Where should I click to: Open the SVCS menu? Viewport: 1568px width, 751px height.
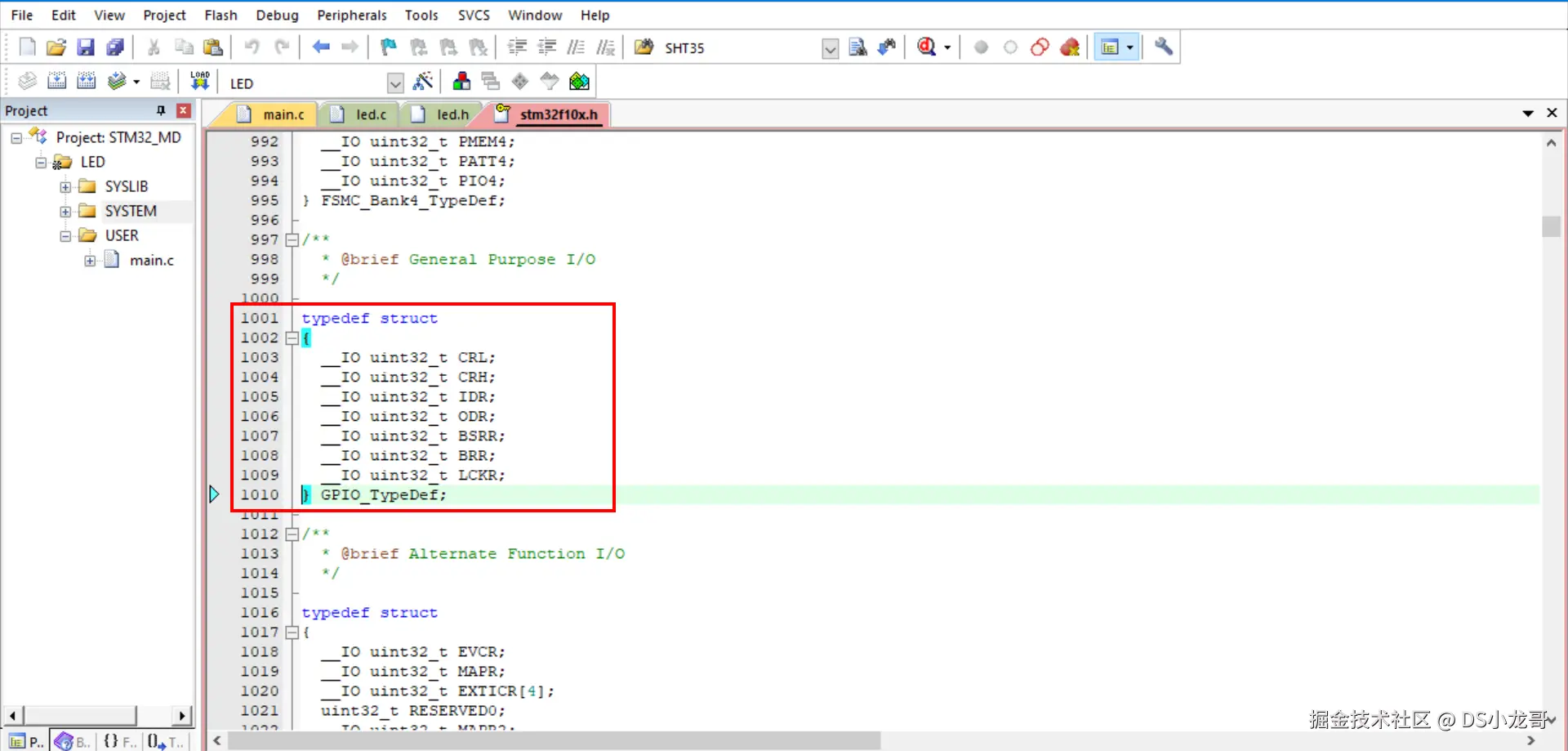474,15
